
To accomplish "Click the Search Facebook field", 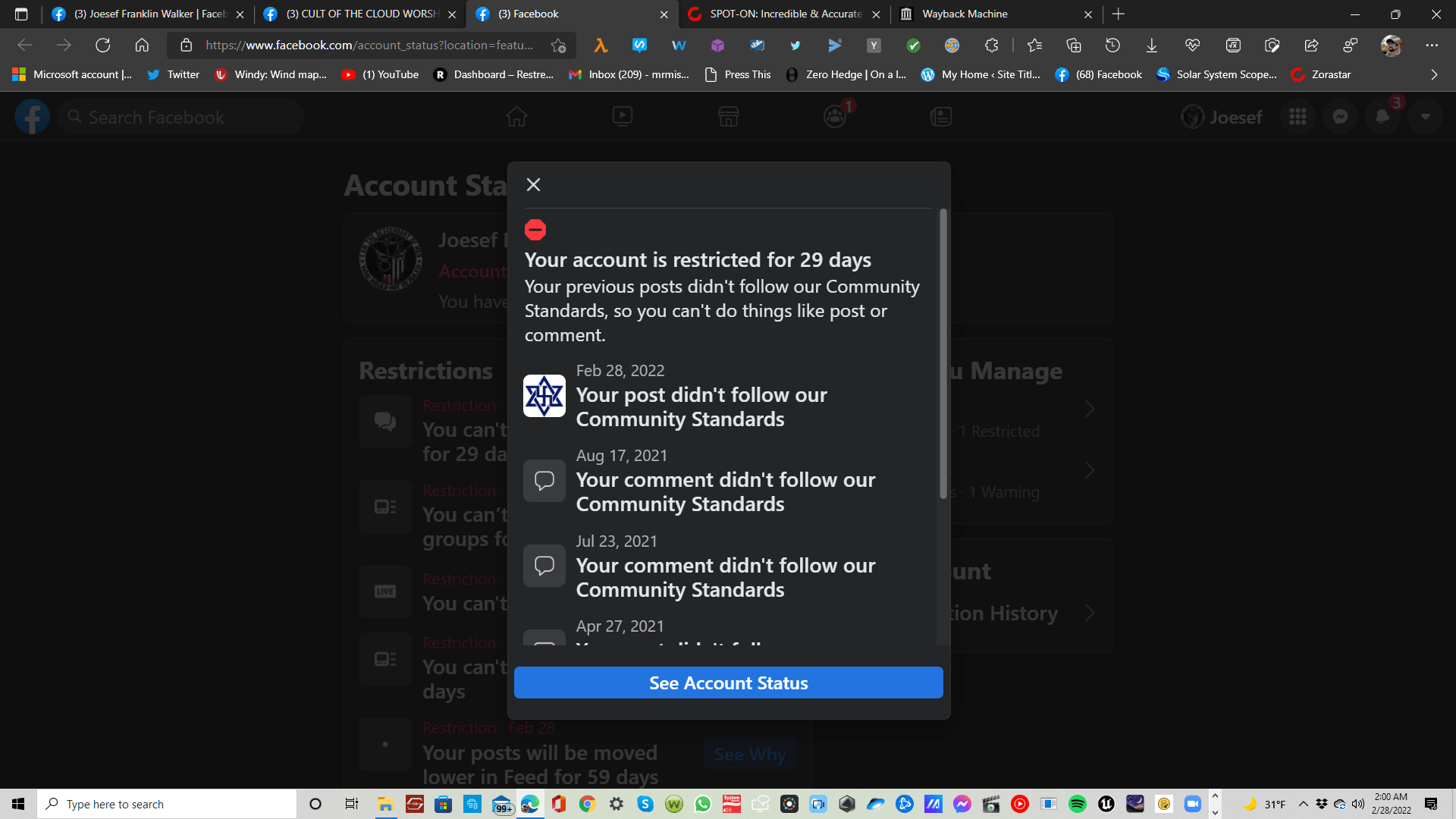I will [182, 118].
